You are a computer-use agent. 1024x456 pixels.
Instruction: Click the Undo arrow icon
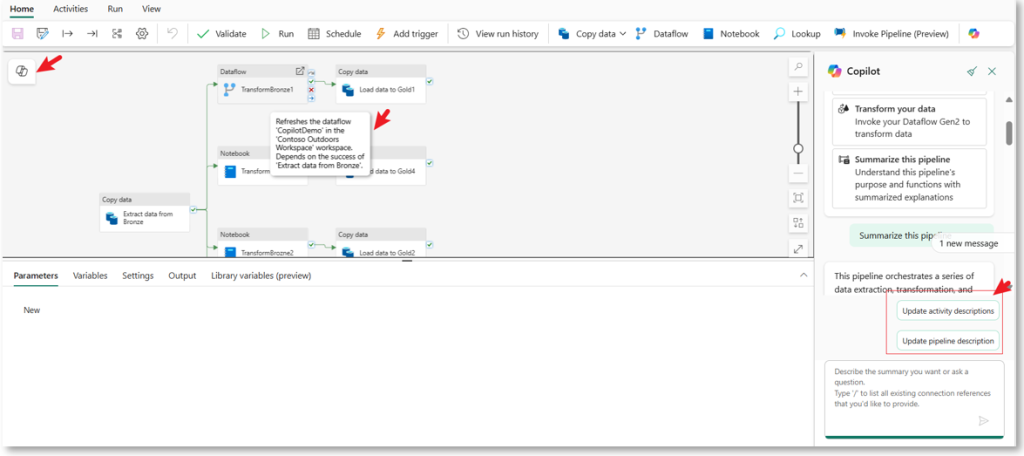point(172,33)
